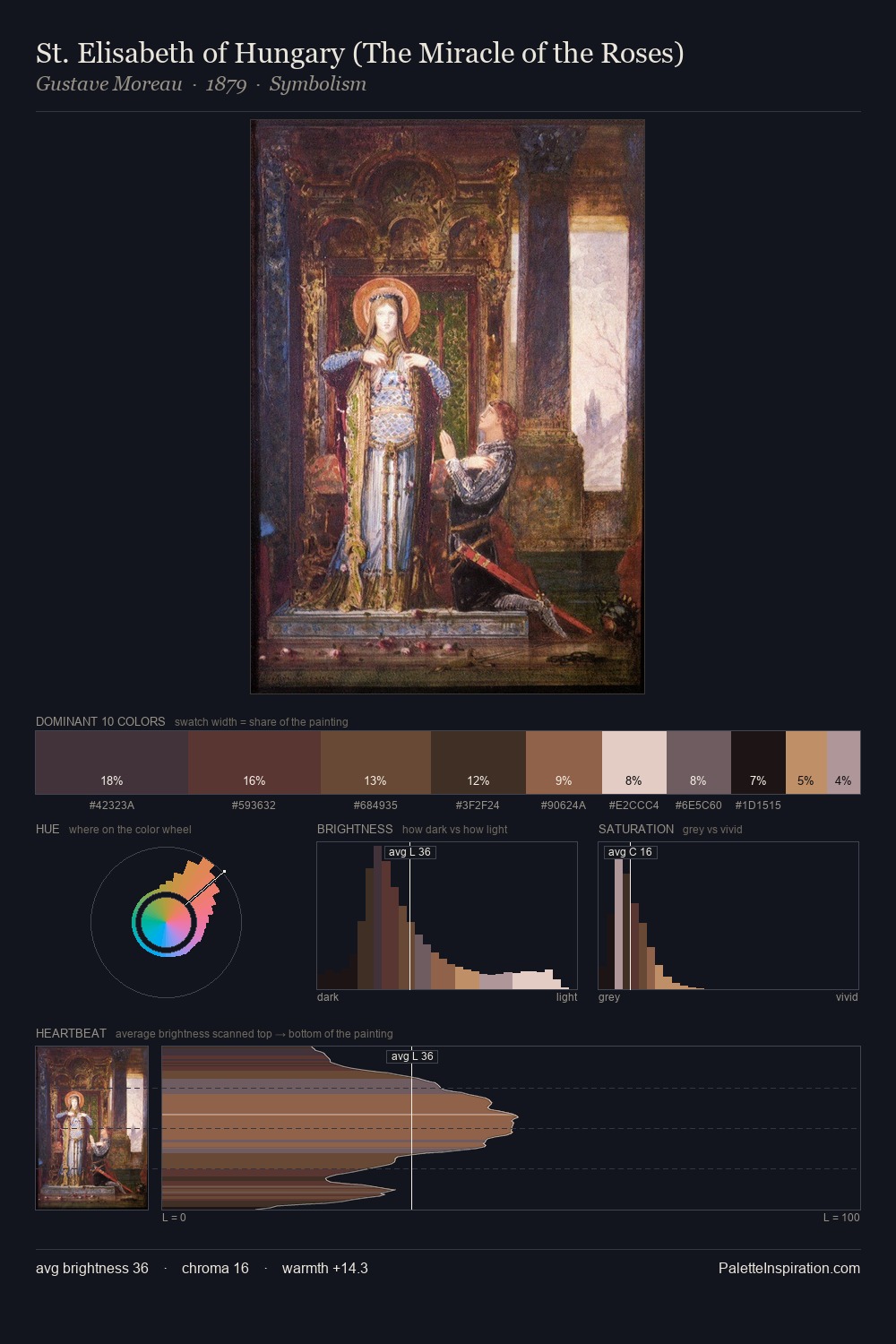896x1344 pixels.
Task: Click the small painting thumbnail beside the heartbeat chart
Action: (92, 1128)
